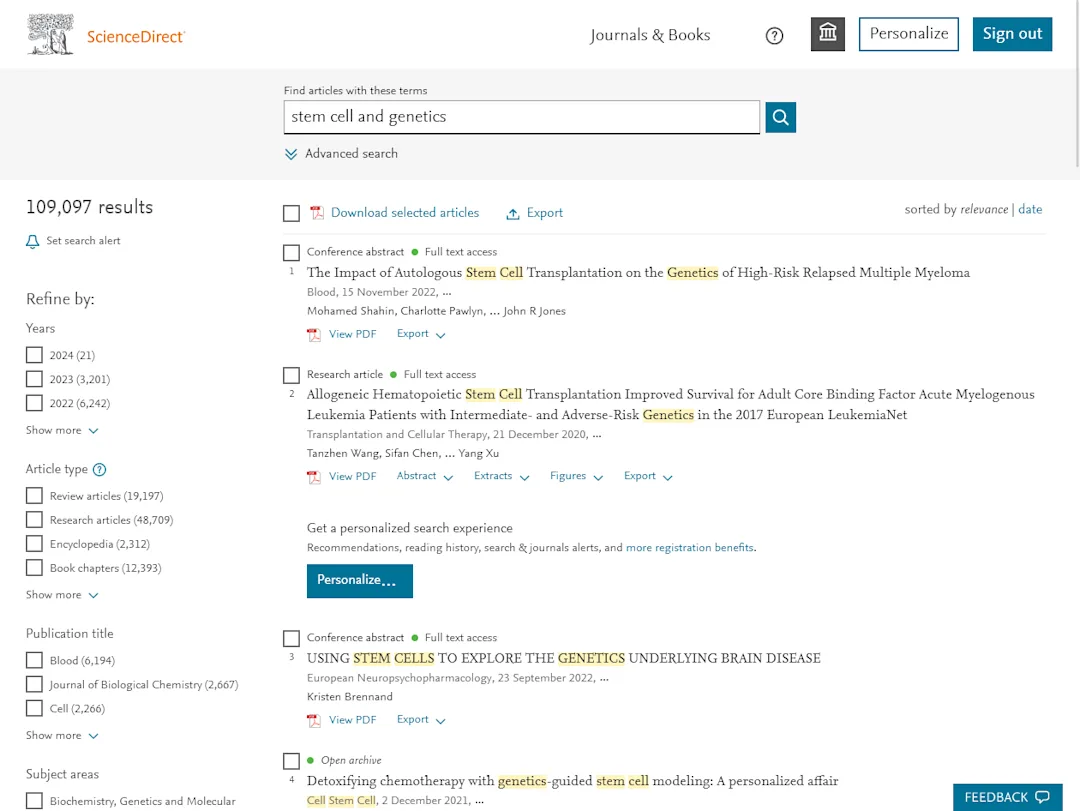Open the more registration benefits link

[689, 548]
